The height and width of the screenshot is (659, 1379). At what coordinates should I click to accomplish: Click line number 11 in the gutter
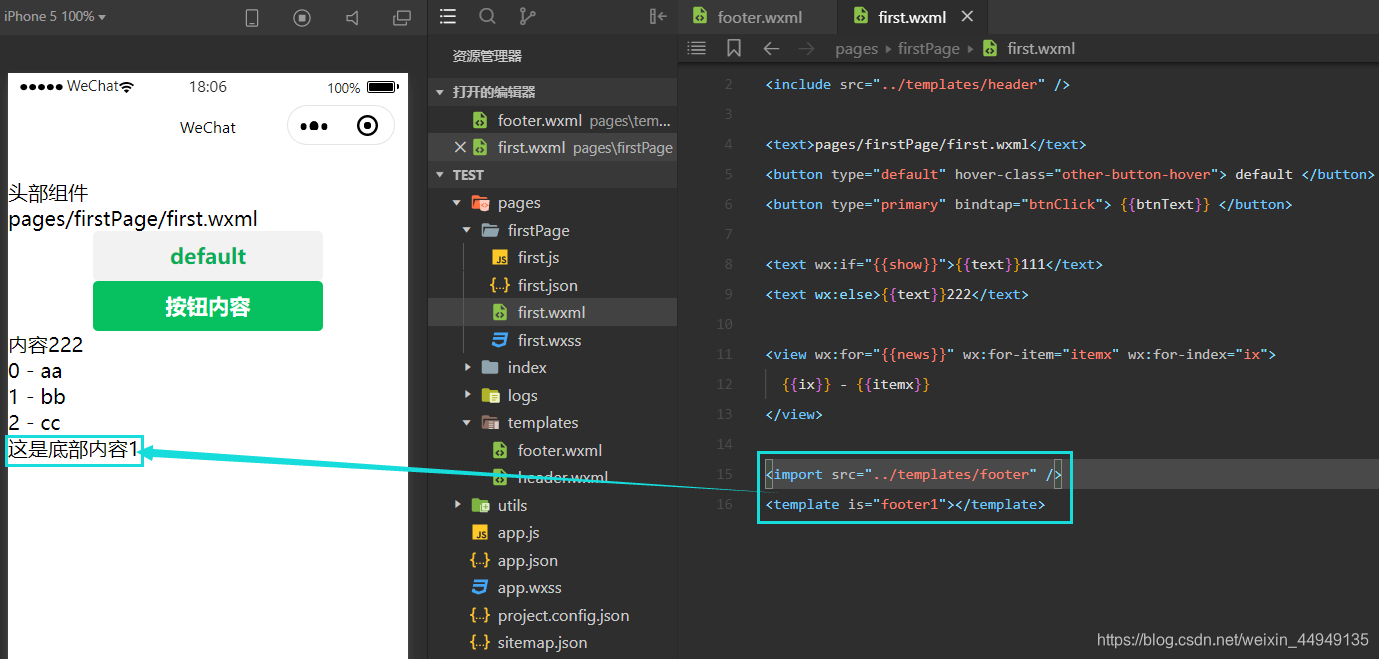pyautogui.click(x=724, y=354)
